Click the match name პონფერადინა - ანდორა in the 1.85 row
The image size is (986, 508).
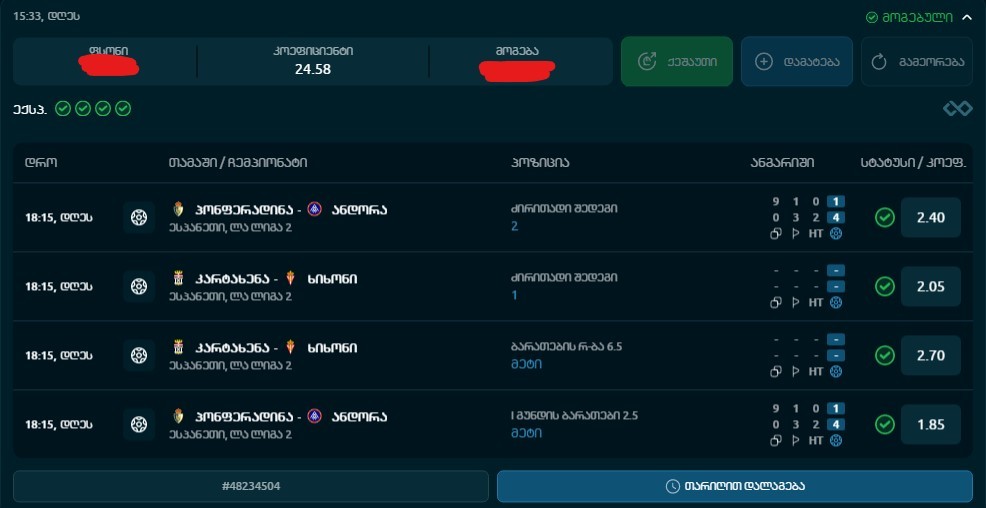click(x=291, y=417)
